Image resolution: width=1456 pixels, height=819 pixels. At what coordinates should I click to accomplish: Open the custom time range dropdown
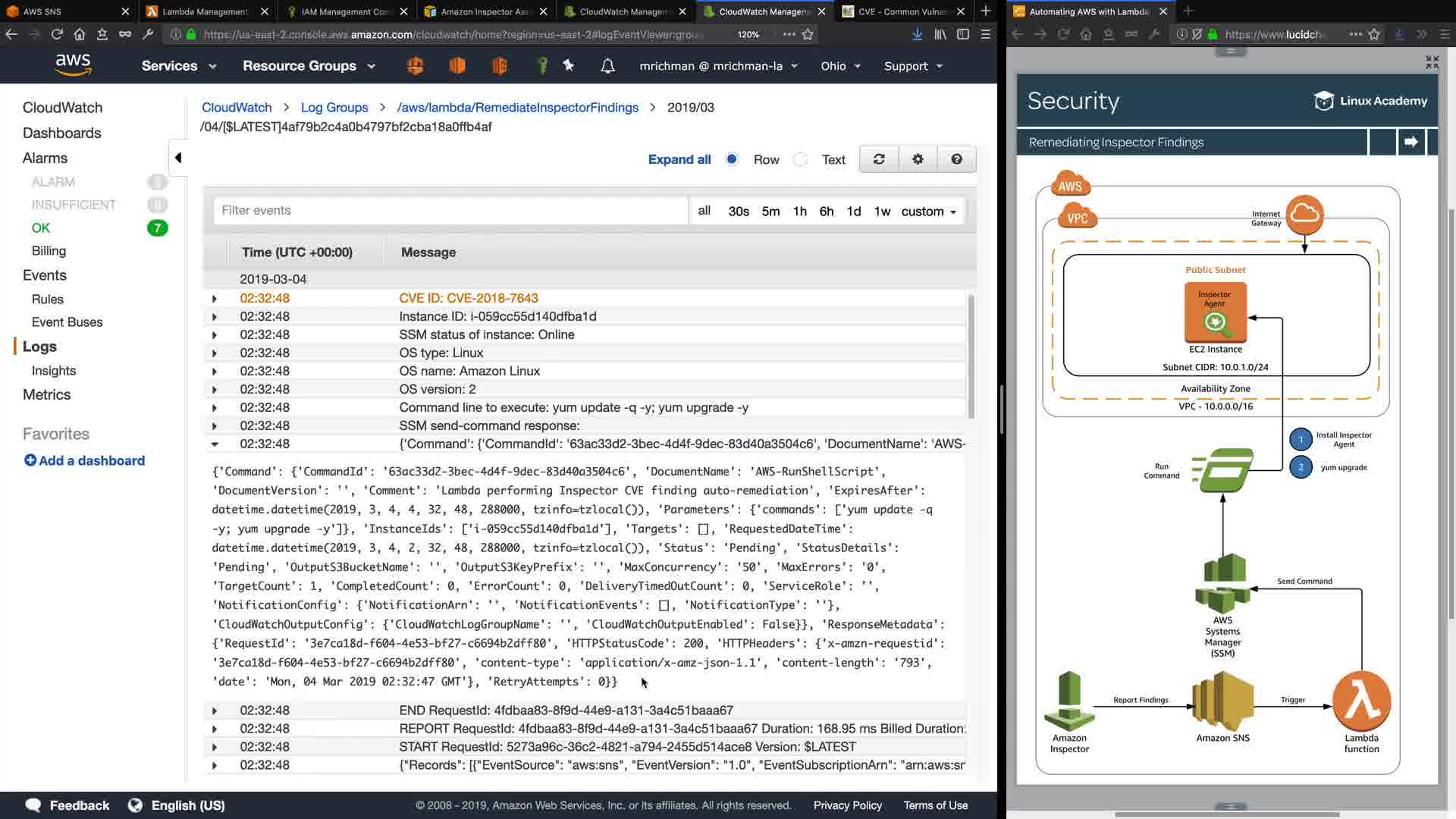tap(928, 212)
